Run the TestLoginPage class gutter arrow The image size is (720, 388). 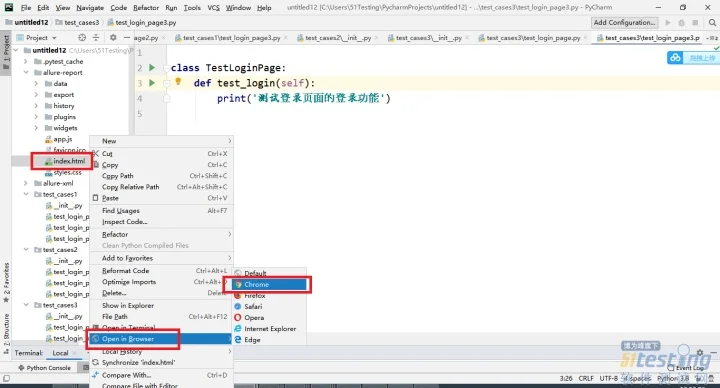[152, 68]
